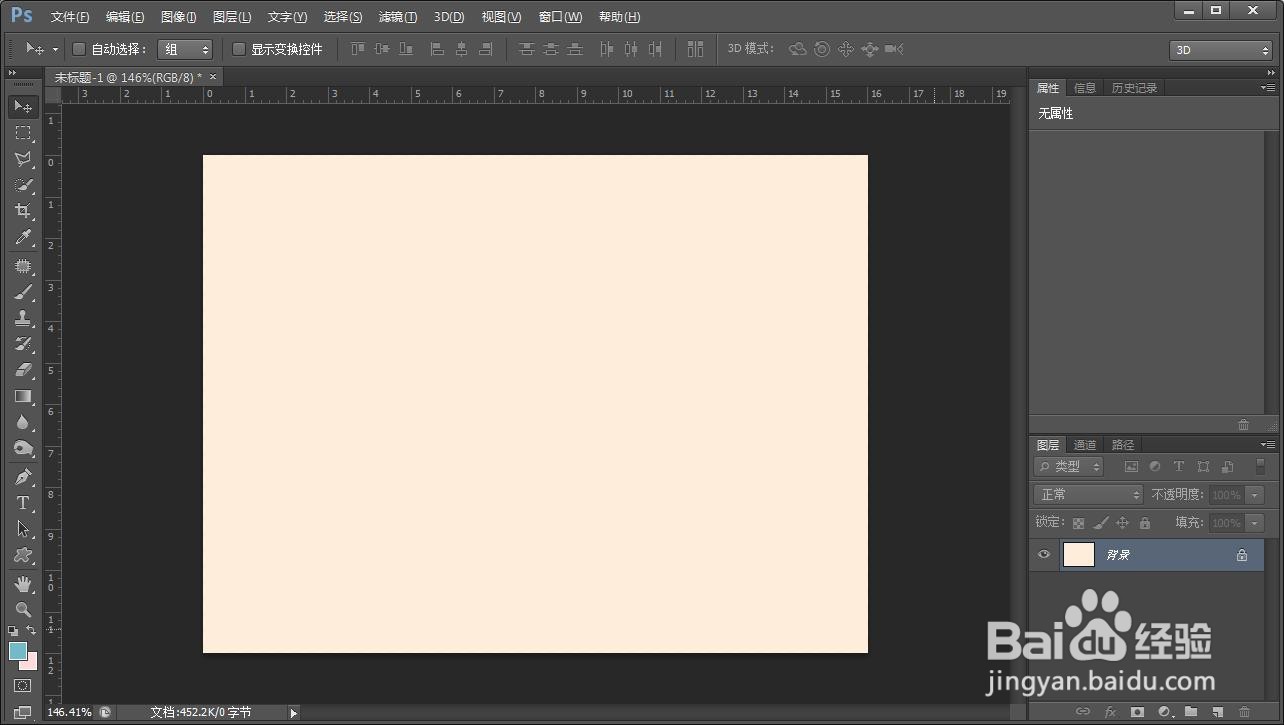The image size is (1284, 725).
Task: Open the status bar info arrow
Action: pyautogui.click(x=293, y=713)
